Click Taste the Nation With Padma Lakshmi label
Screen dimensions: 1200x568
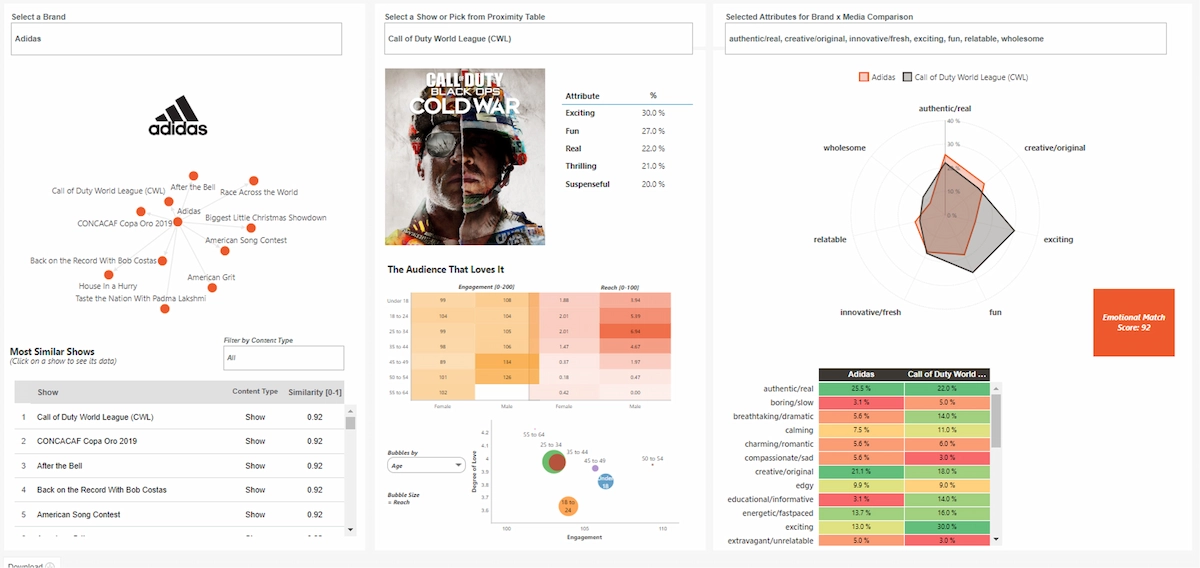click(140, 298)
